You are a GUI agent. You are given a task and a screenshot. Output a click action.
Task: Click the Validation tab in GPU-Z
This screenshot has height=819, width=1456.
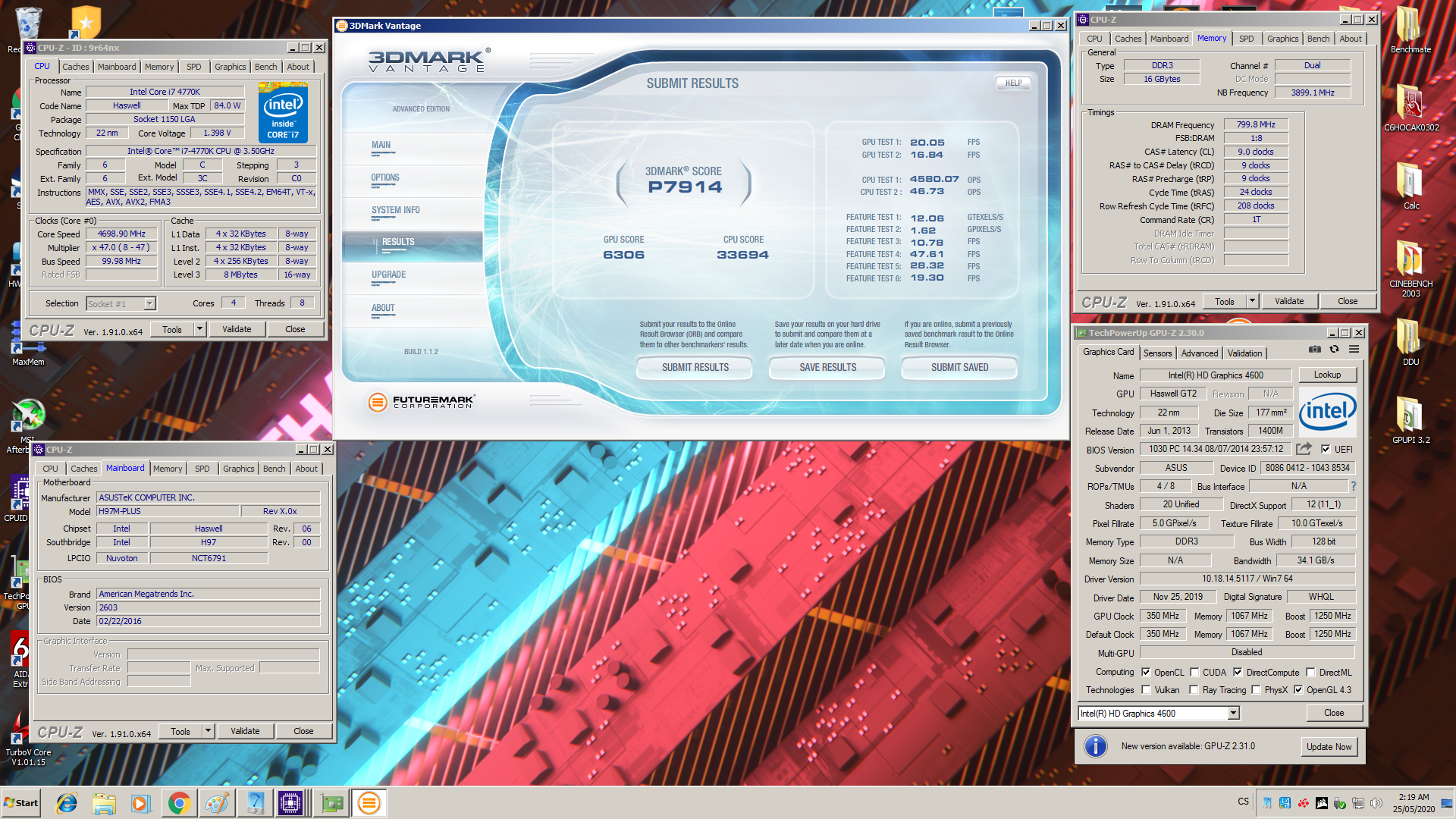1244,353
